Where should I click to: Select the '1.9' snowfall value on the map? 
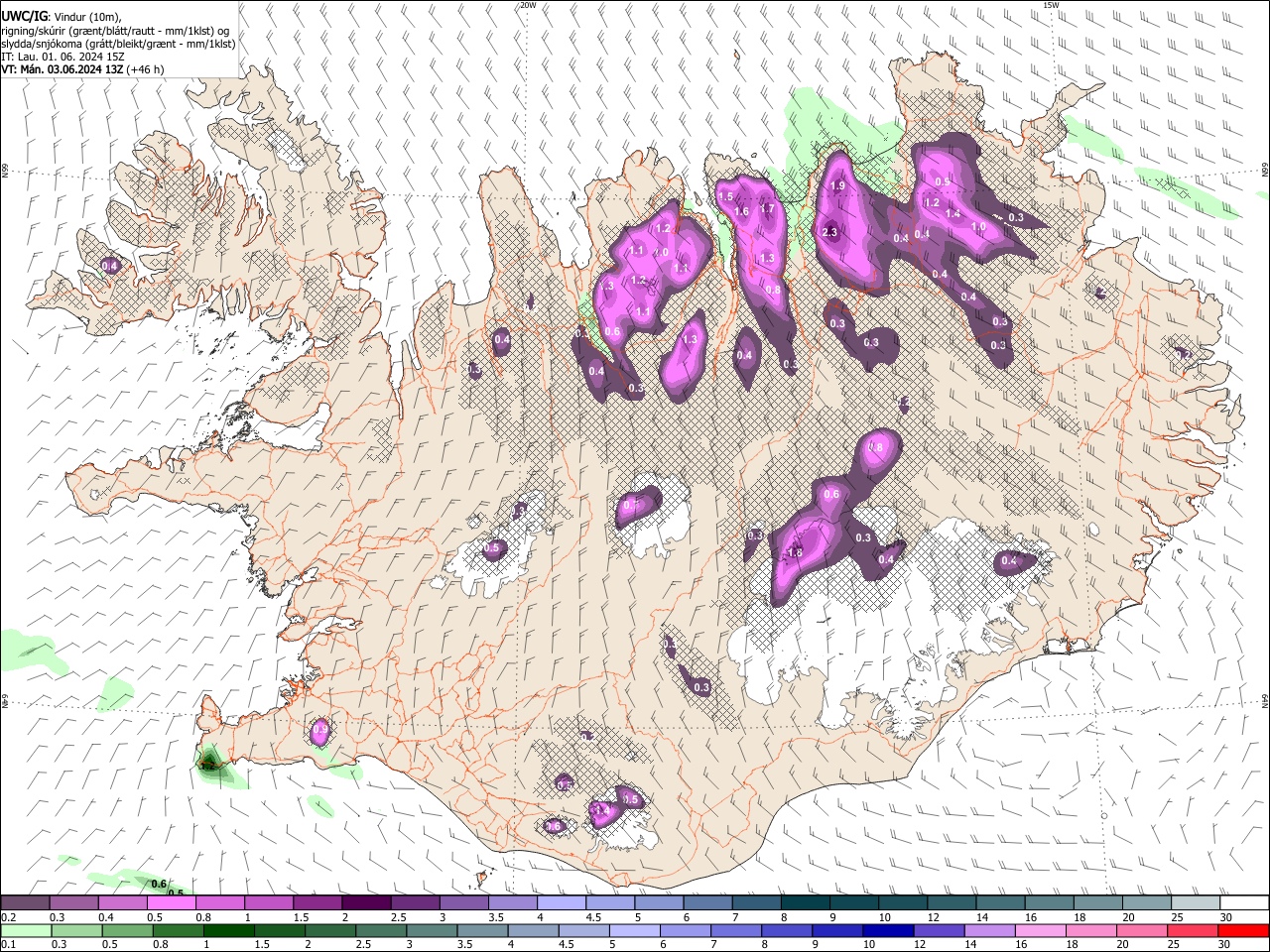coord(837,185)
